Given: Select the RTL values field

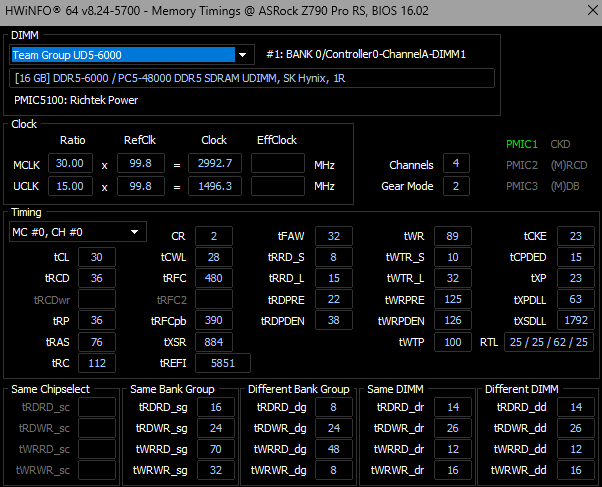Looking at the screenshot, I should pos(548,342).
